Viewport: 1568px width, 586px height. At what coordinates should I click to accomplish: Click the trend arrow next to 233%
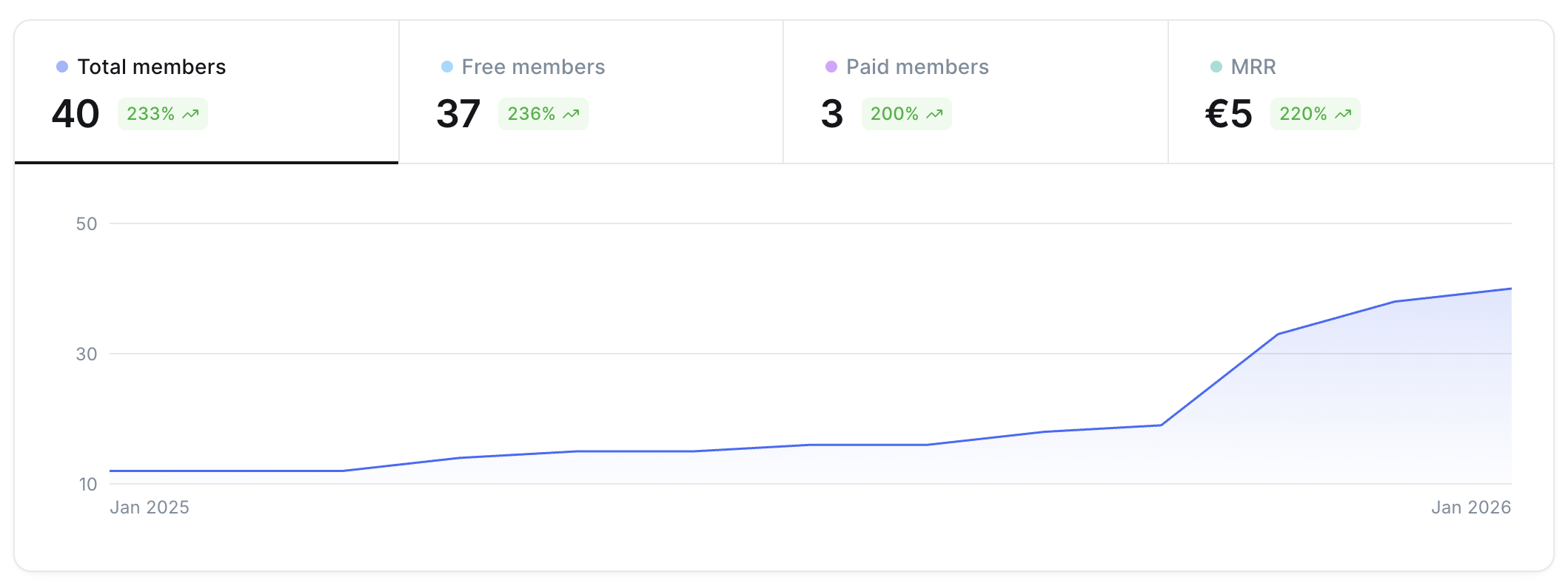click(x=191, y=114)
